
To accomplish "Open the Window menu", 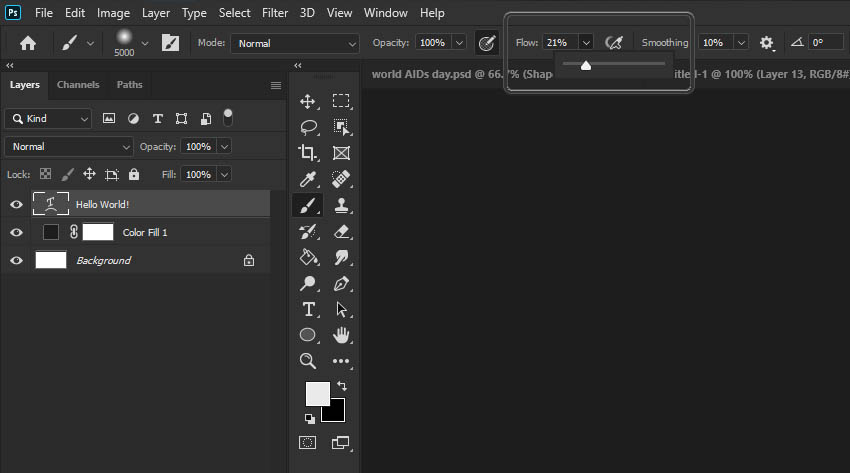I will pyautogui.click(x=385, y=12).
